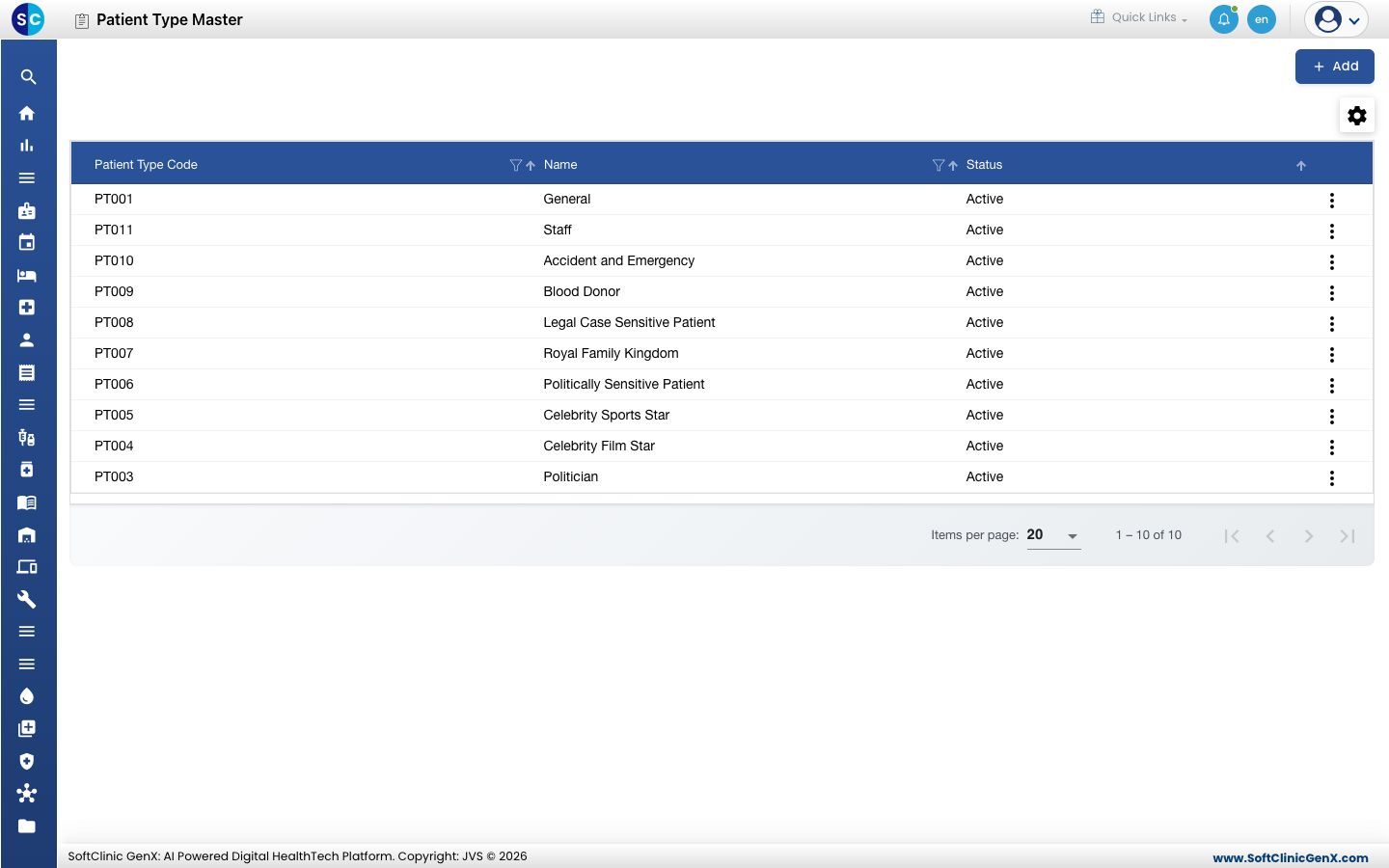
Task: Open actions menu for Blood Donor row
Action: tap(1332, 293)
